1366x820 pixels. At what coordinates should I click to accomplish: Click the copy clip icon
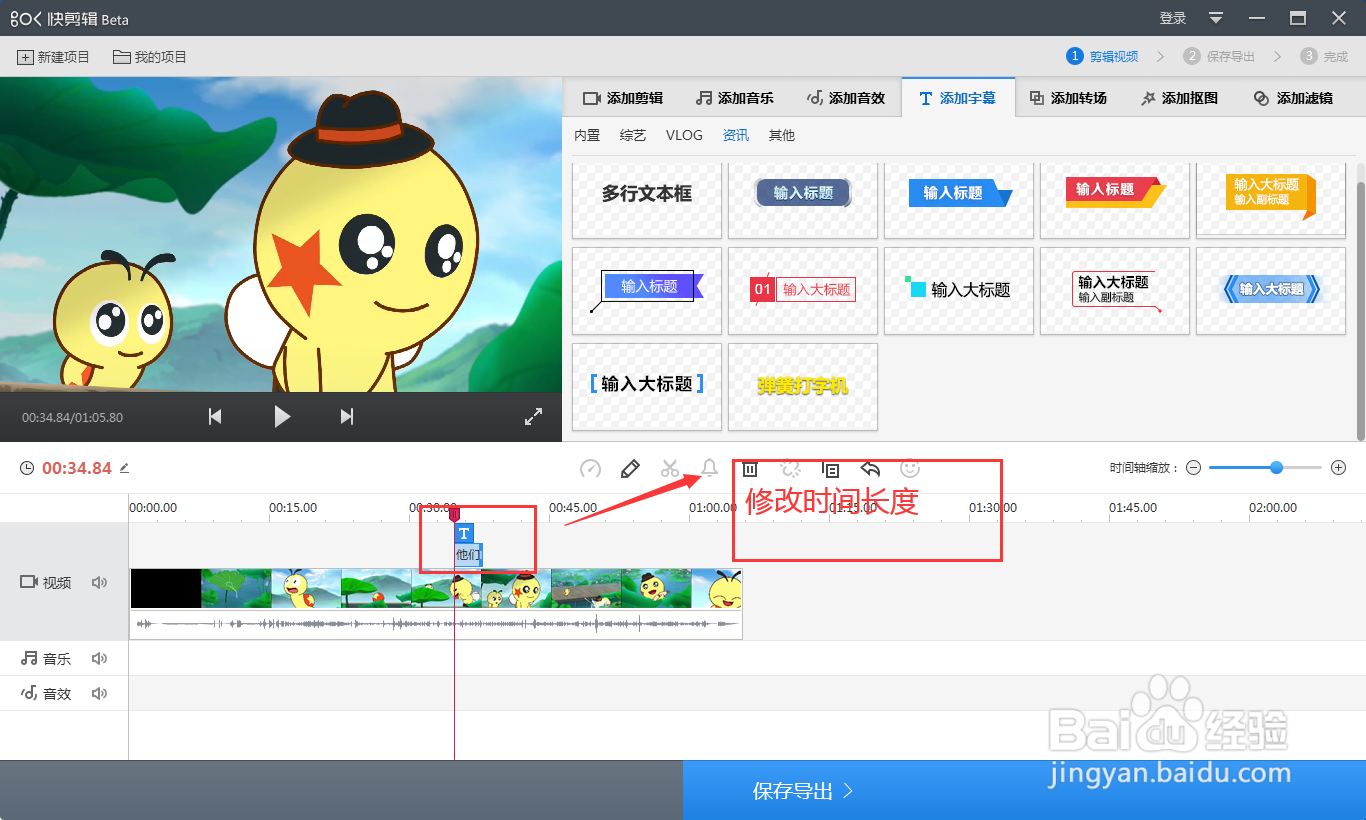tap(830, 468)
